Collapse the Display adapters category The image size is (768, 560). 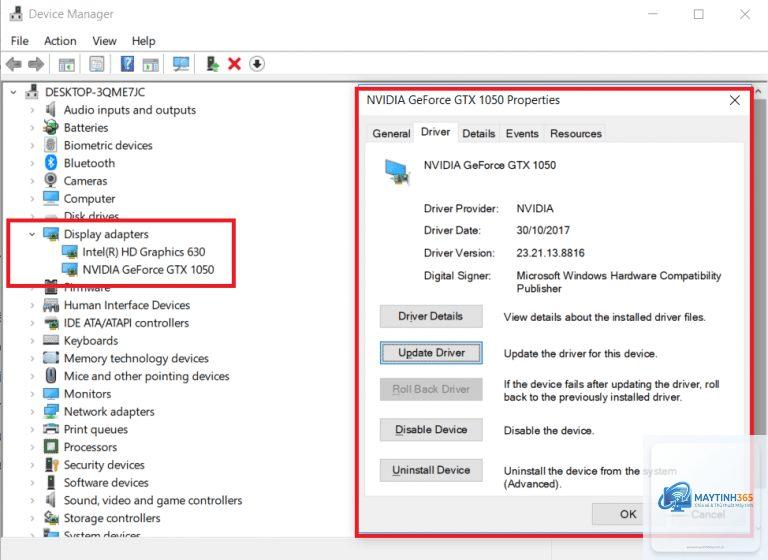click(32, 234)
